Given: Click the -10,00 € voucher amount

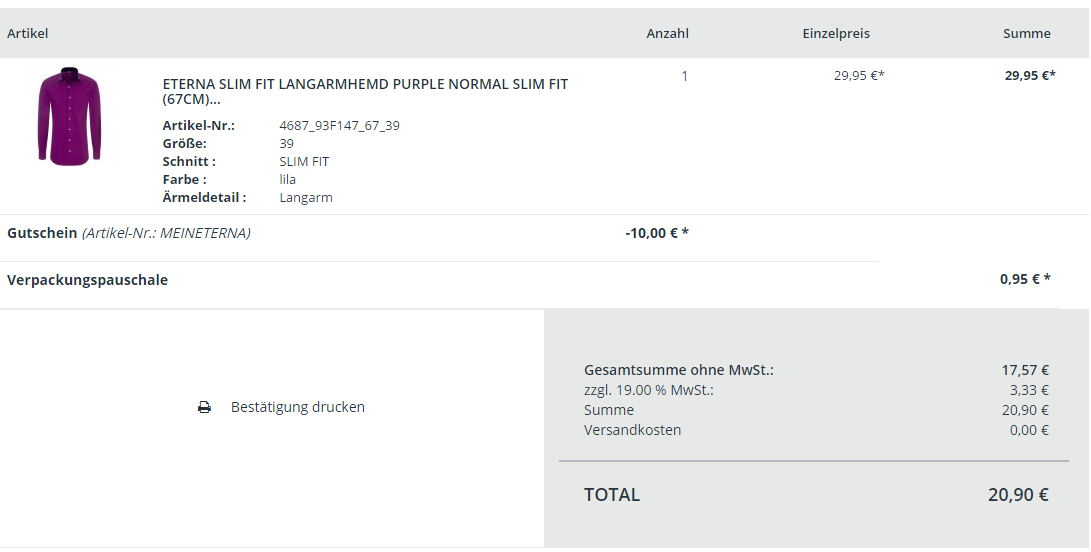Looking at the screenshot, I should (x=656, y=233).
